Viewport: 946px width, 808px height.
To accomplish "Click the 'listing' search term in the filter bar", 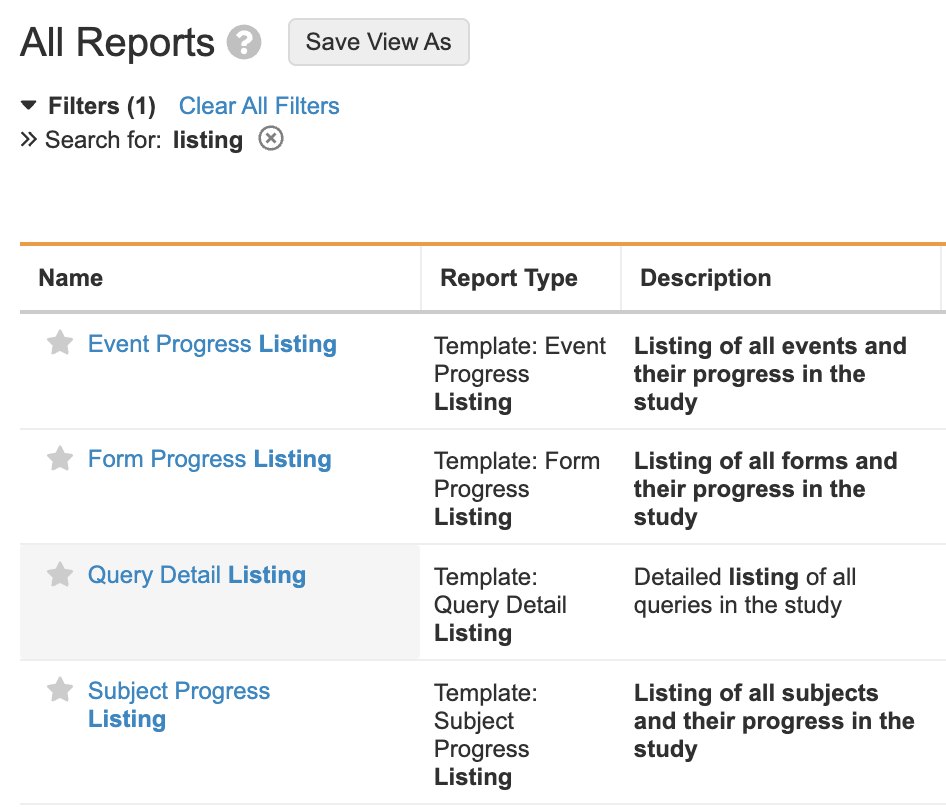I will click(x=207, y=140).
